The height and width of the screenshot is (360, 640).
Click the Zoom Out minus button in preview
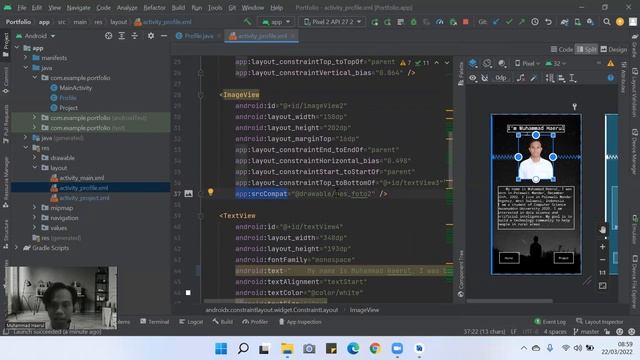[602, 260]
